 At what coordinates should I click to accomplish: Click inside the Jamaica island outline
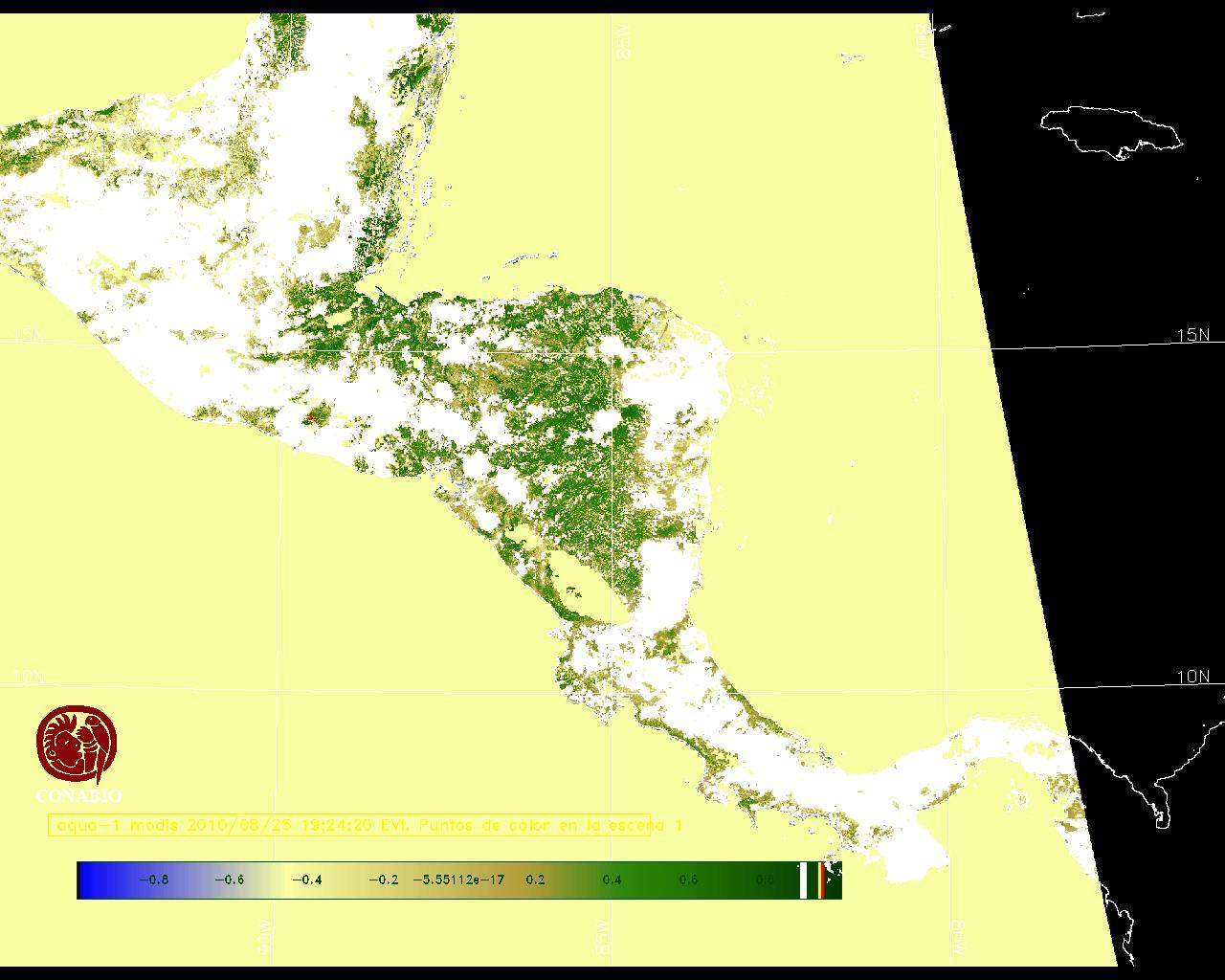click(x=1110, y=129)
